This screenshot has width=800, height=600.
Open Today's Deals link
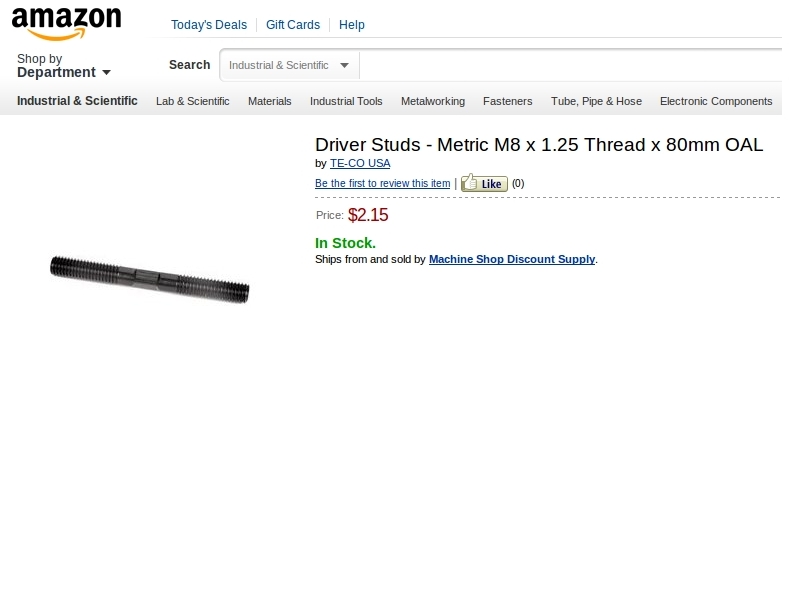point(209,25)
